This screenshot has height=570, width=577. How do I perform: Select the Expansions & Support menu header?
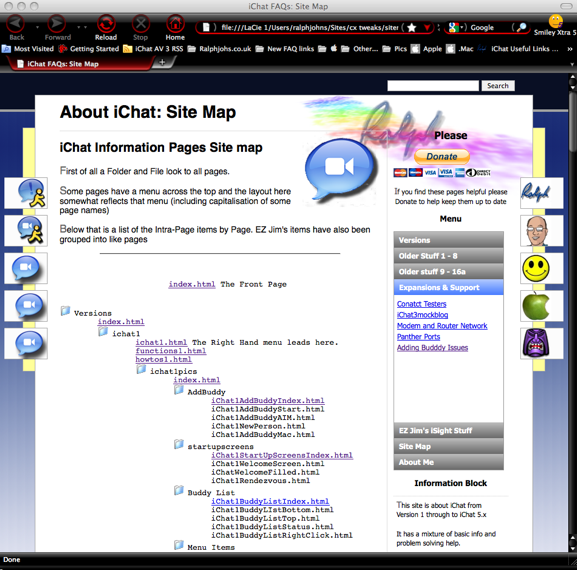(x=449, y=287)
